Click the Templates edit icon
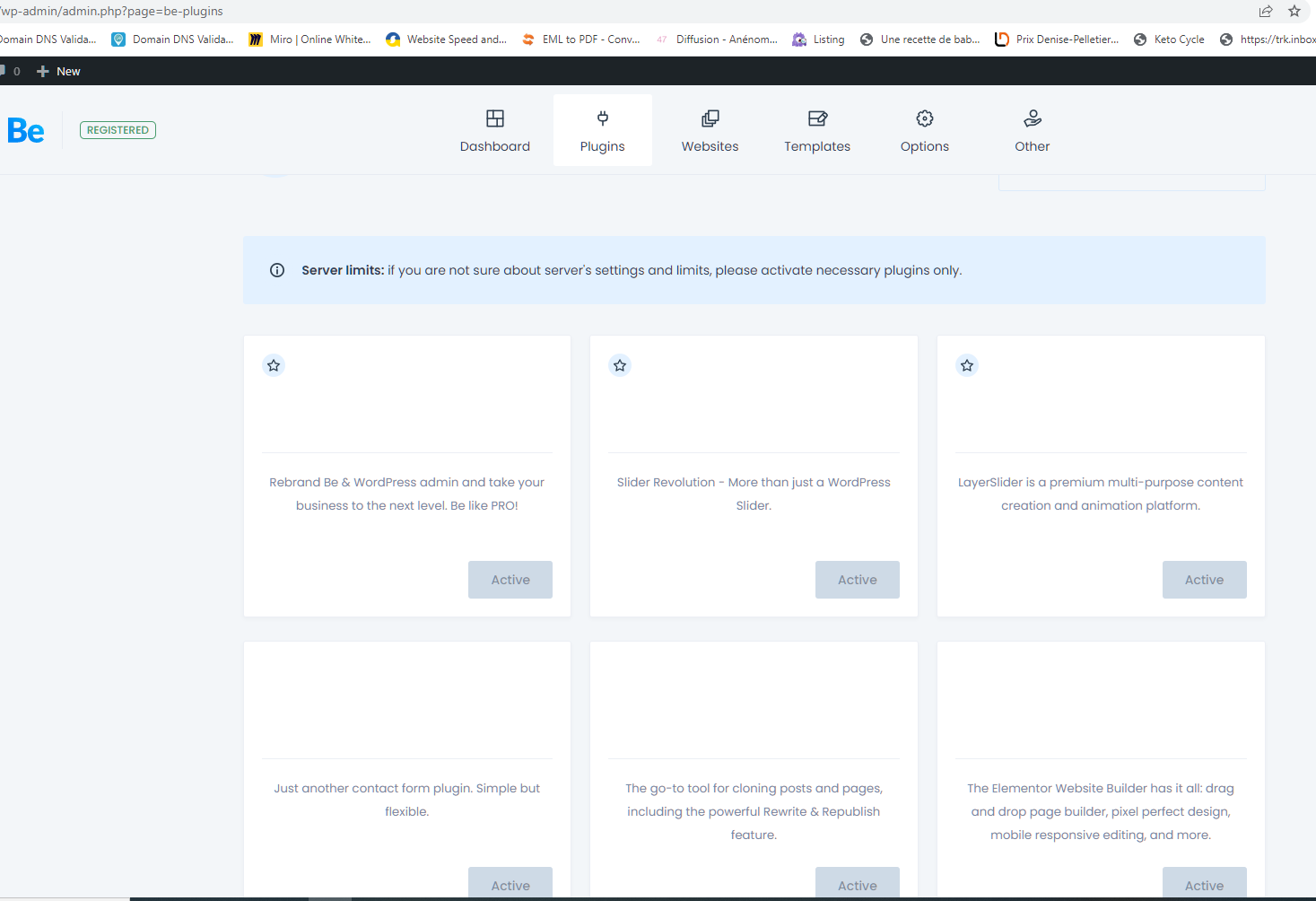This screenshot has width=1316, height=901. pos(817,118)
